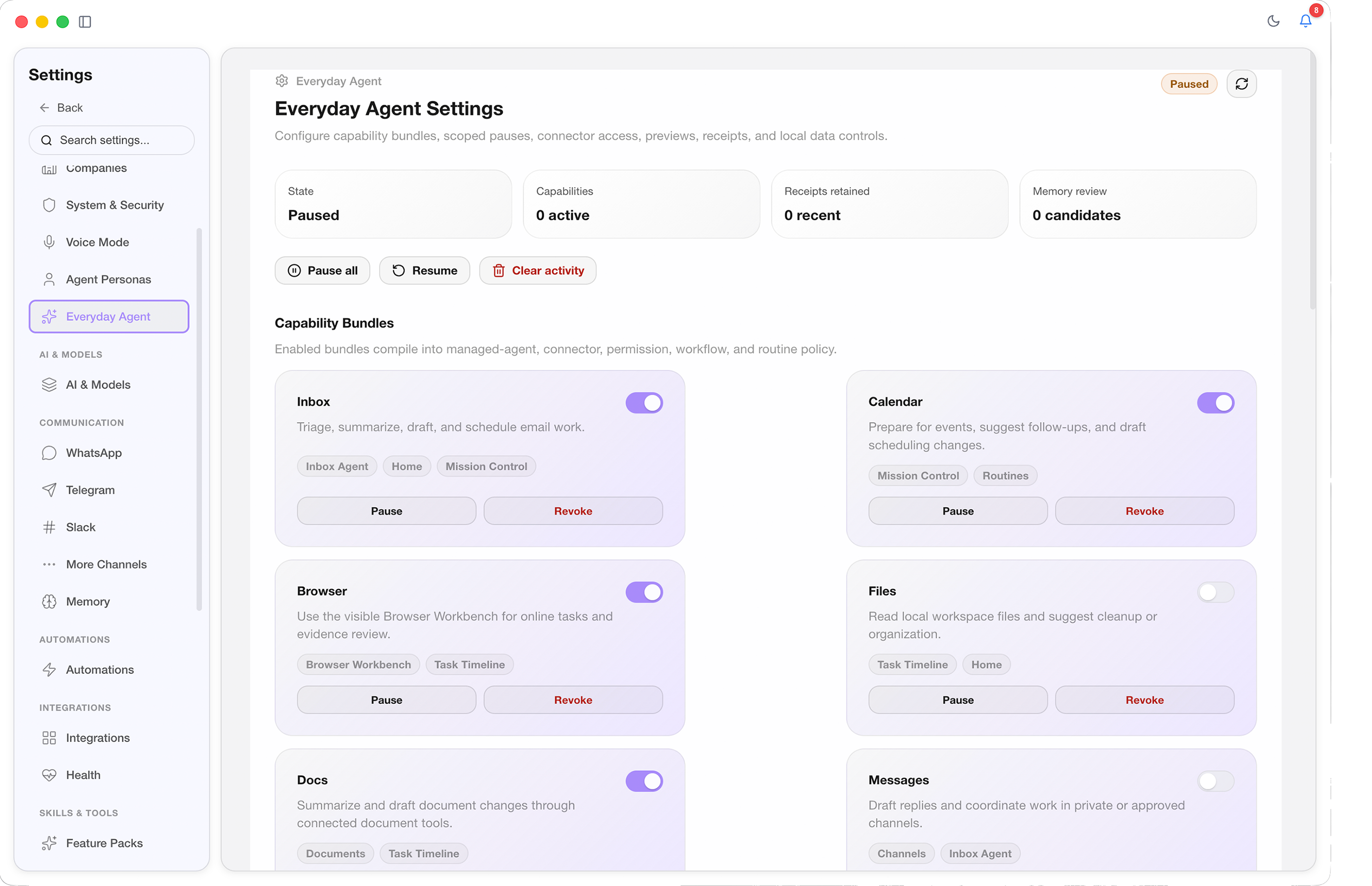Pause the Calendar bundle
Image resolution: width=1372 pixels, height=886 pixels.
click(x=958, y=511)
